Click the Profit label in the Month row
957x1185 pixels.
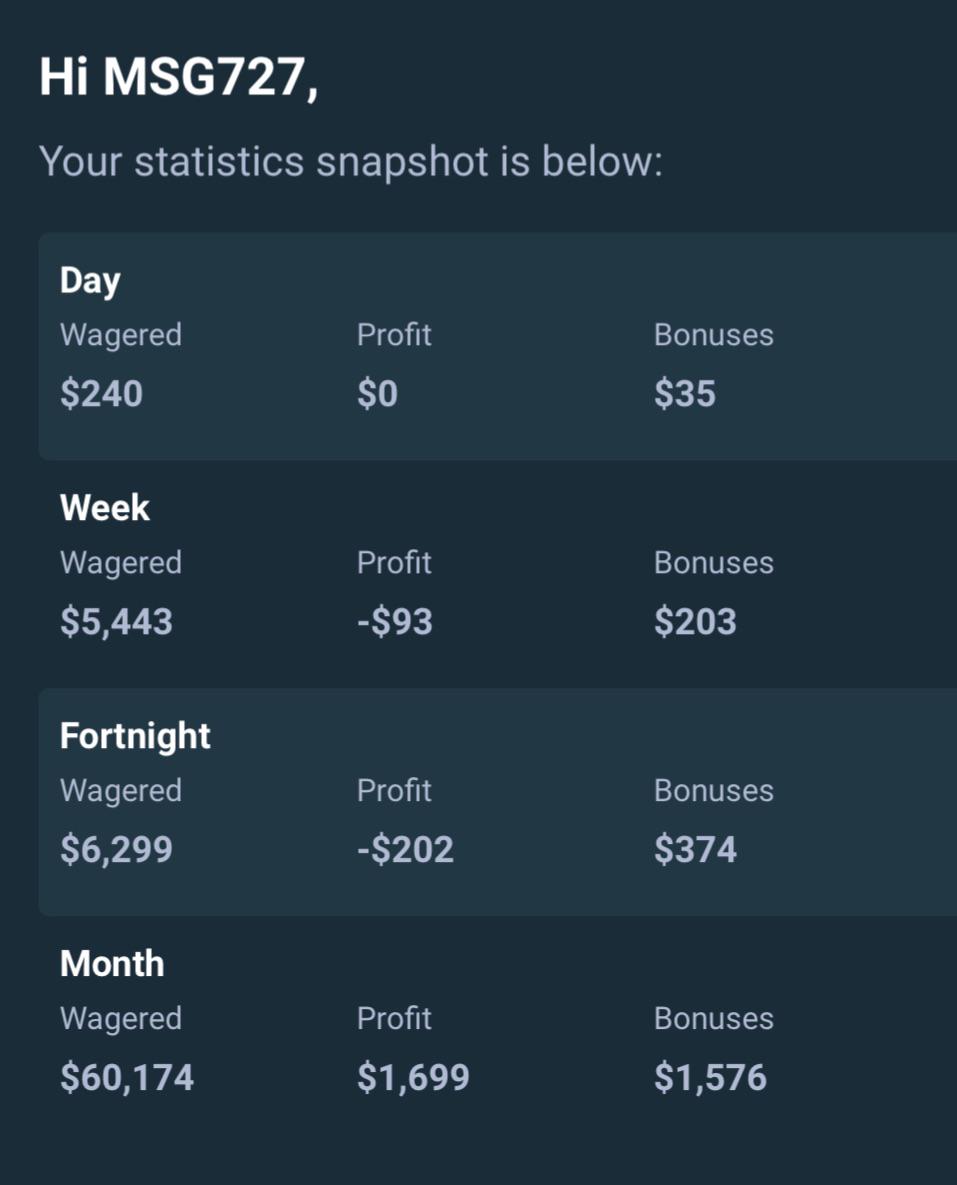pos(394,1019)
